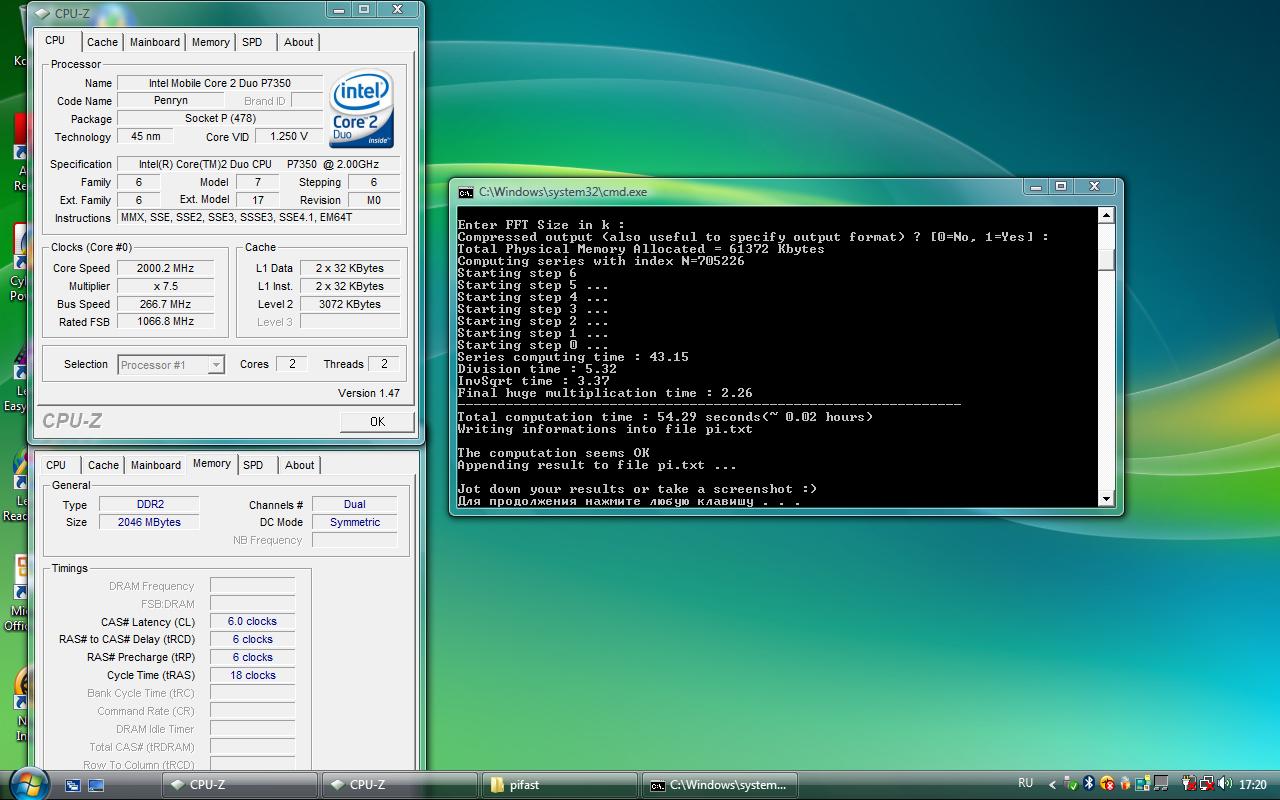Viewport: 1280px width, 800px height.
Task: Click the Threads count field
Action: pos(384,364)
